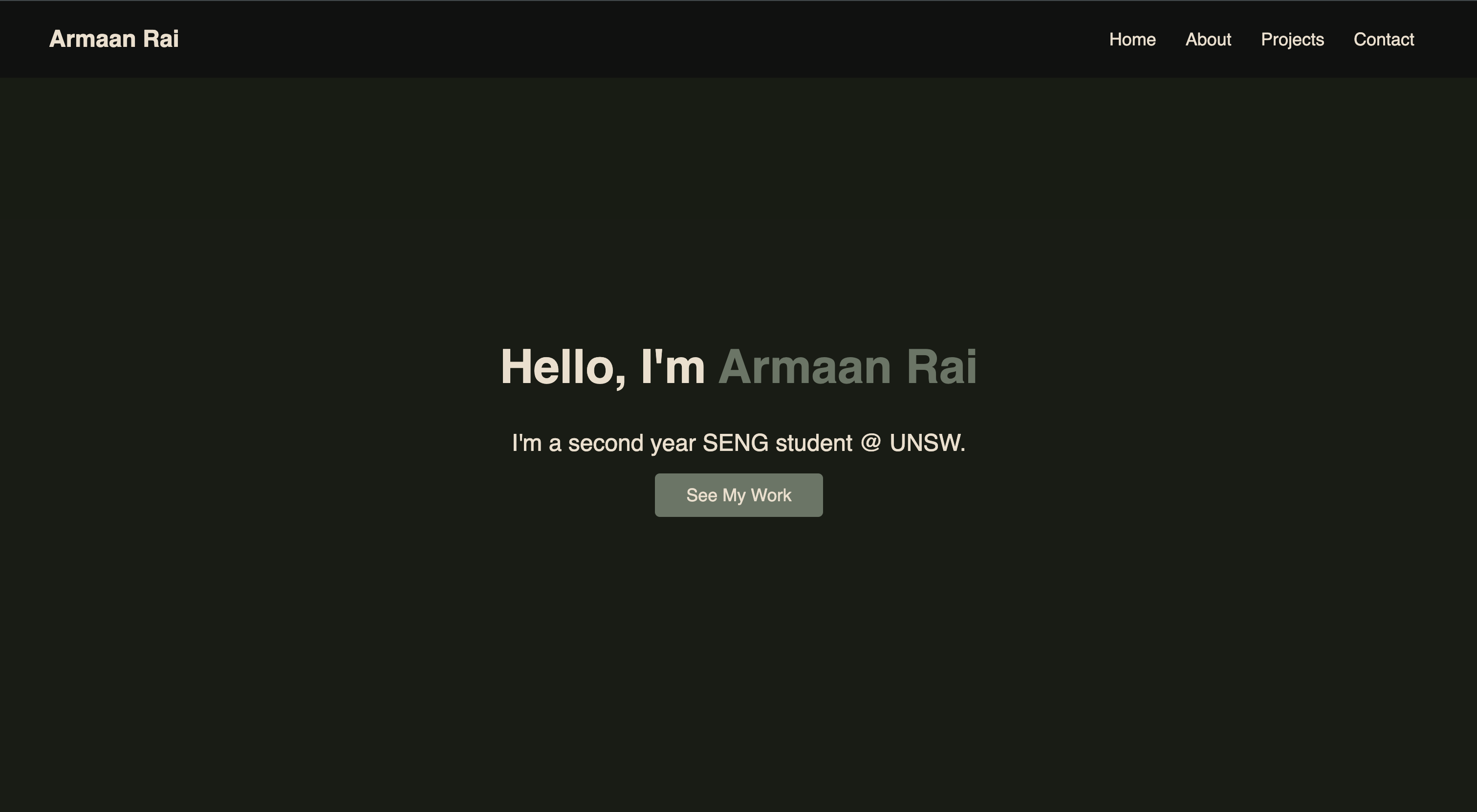Viewport: 1477px width, 812px height.
Task: Click the navbar link furthest left
Action: (1132, 39)
